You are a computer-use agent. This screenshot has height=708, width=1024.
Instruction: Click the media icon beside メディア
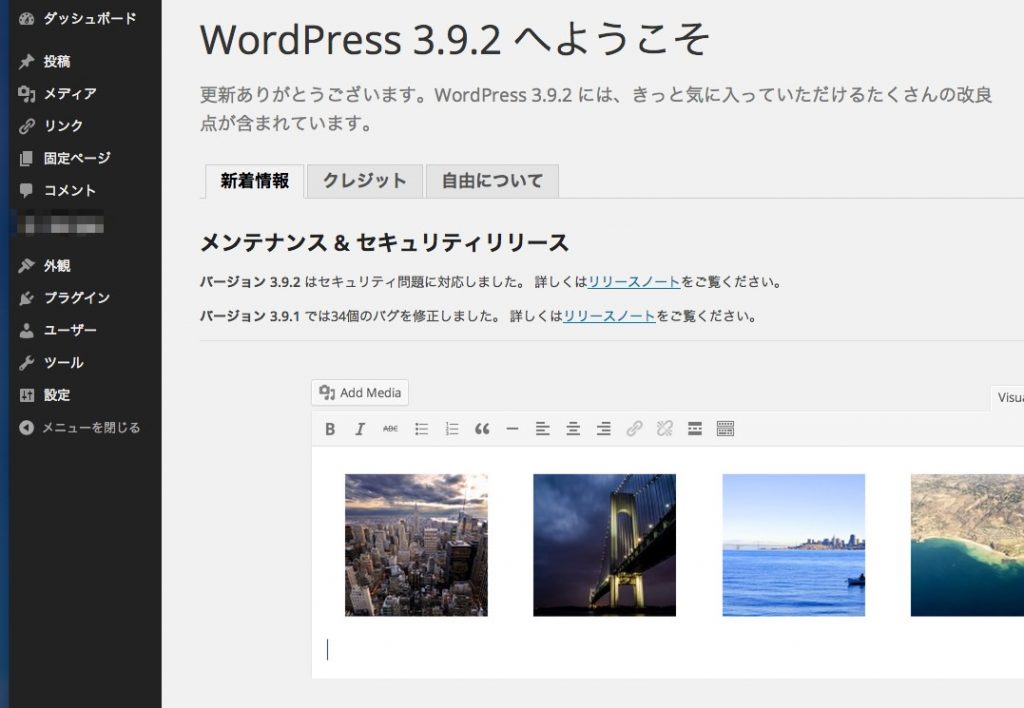pos(26,94)
